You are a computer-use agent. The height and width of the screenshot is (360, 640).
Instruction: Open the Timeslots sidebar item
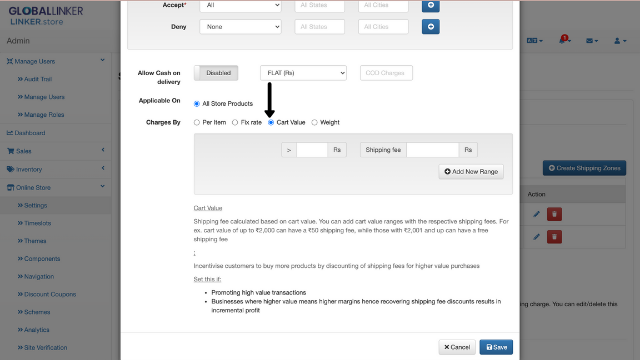[34, 223]
